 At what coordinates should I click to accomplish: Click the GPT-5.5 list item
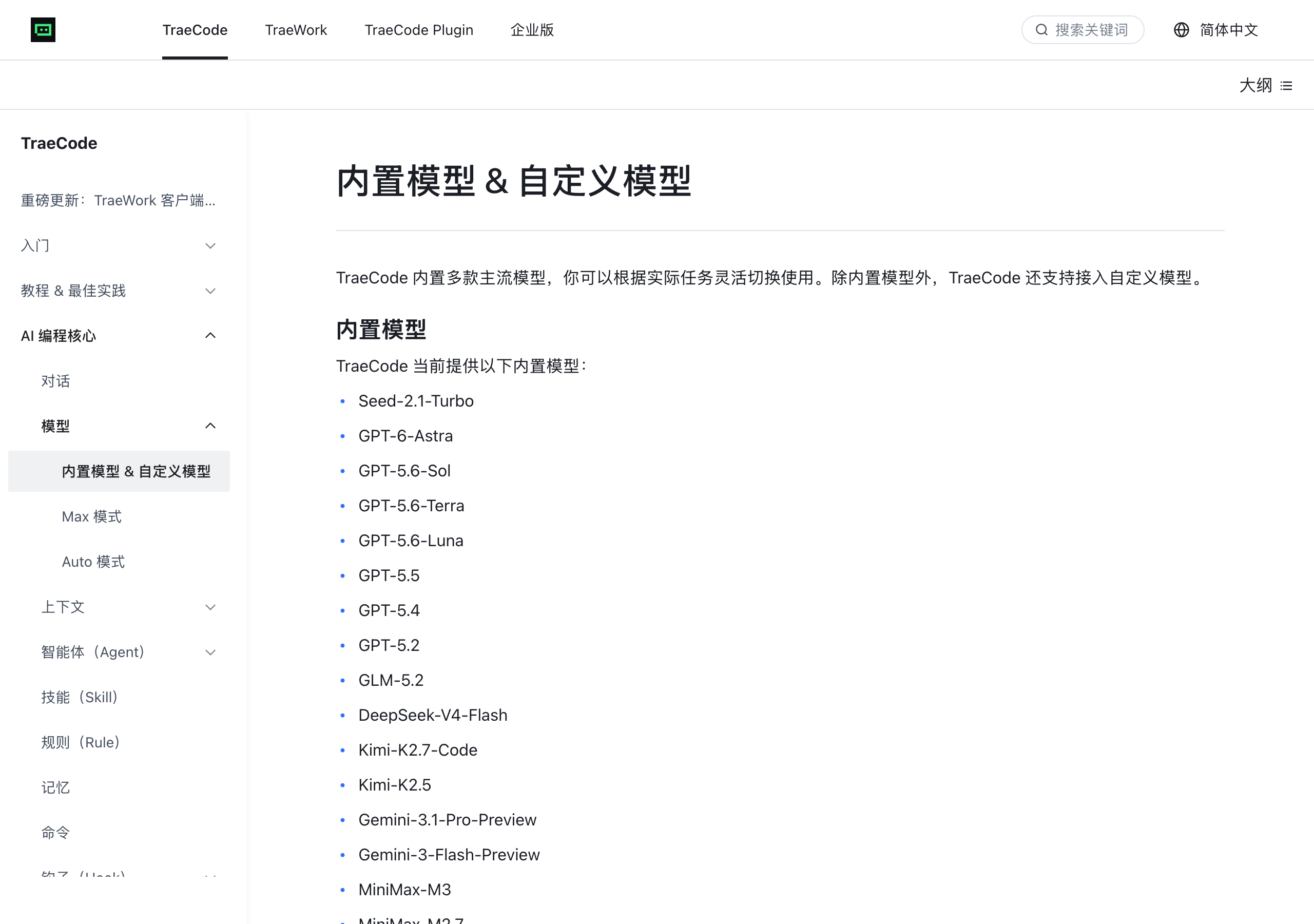[x=389, y=575]
